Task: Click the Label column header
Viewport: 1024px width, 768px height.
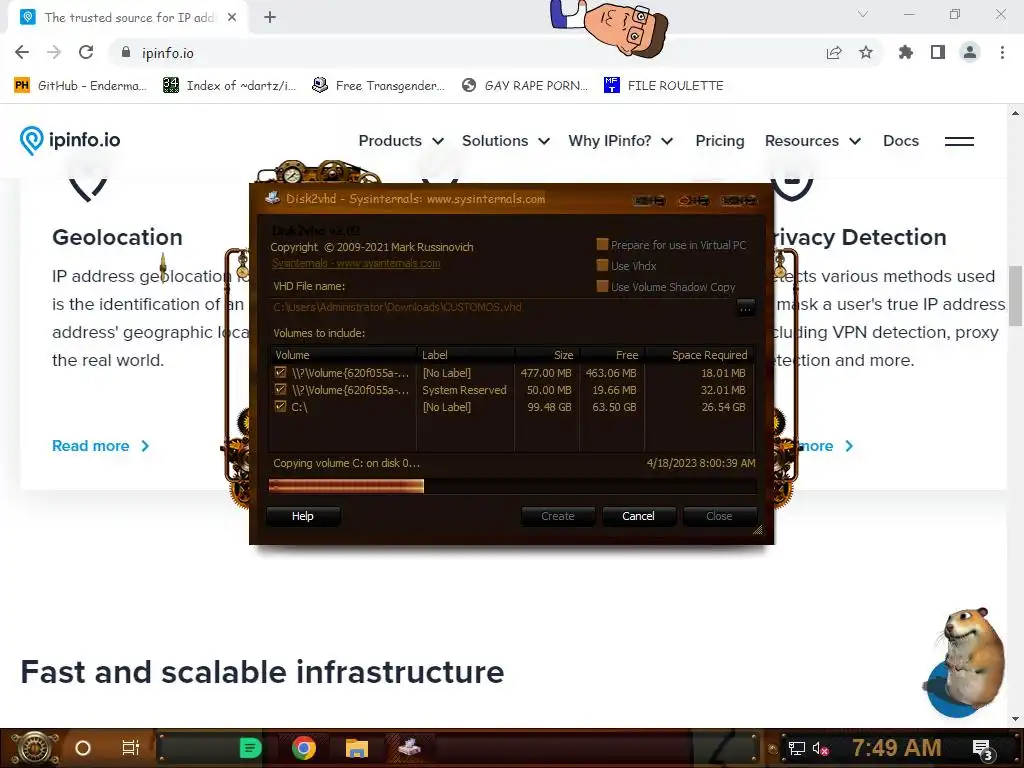Action: [466, 355]
